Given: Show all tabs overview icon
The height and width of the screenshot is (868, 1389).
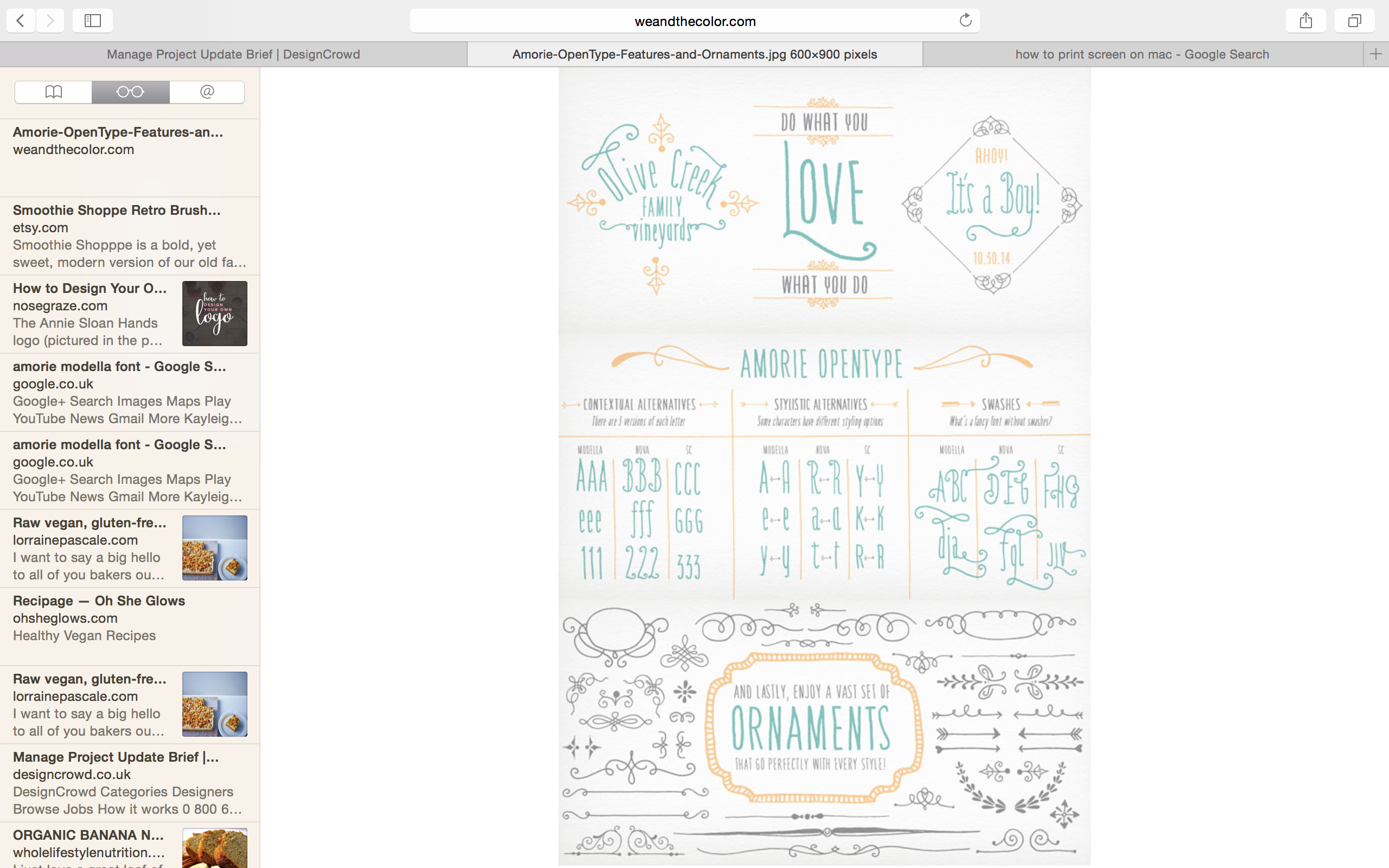Looking at the screenshot, I should tap(1354, 21).
